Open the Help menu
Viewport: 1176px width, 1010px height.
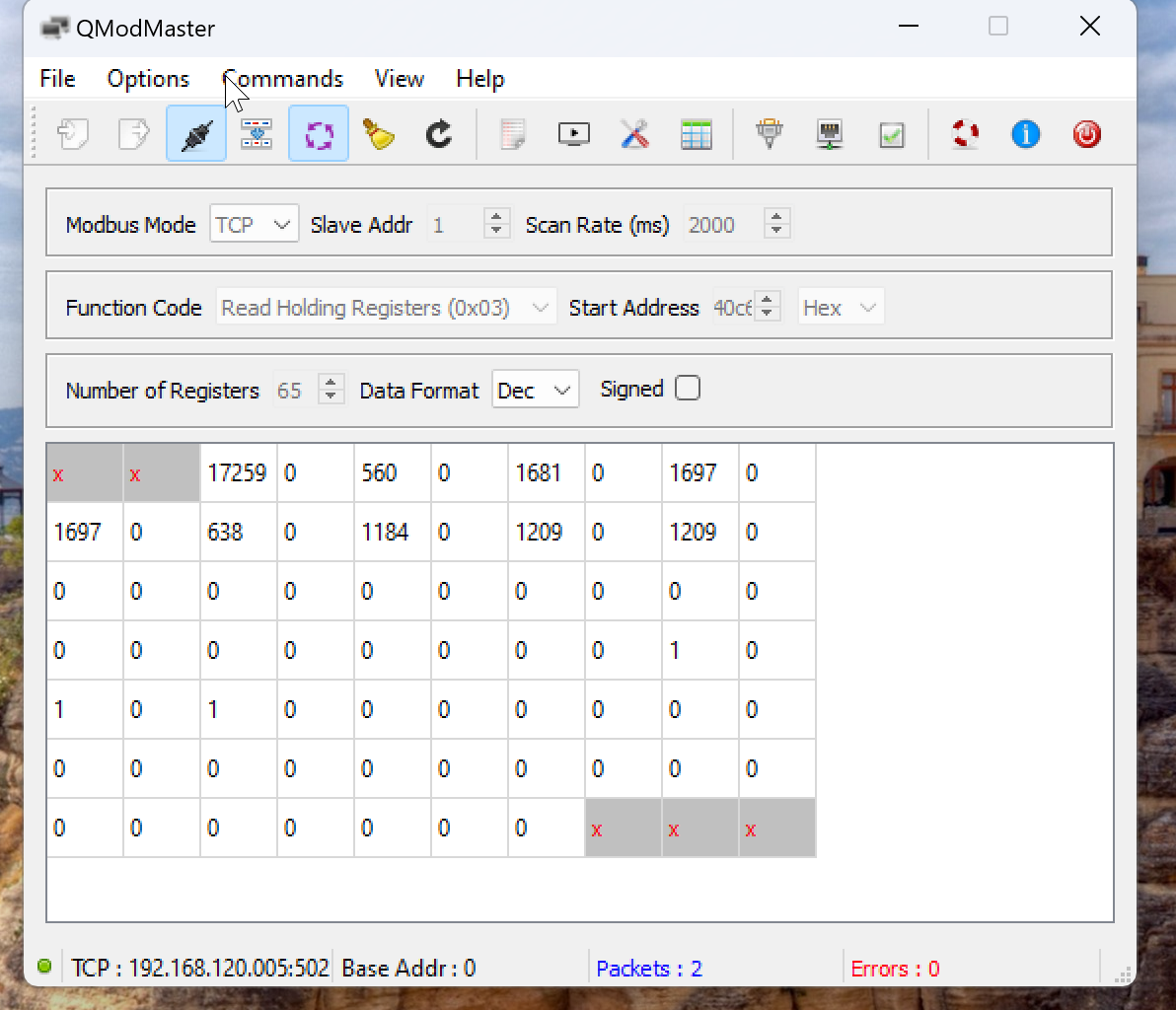pos(480,79)
